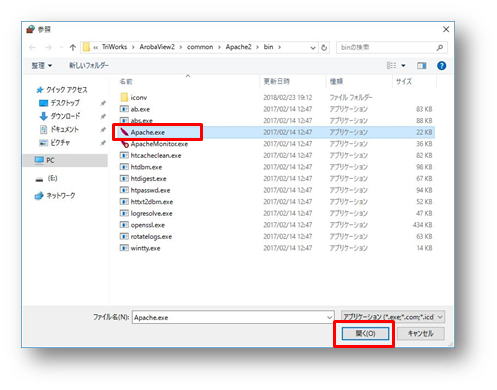Select openssl.exe file

[148, 225]
